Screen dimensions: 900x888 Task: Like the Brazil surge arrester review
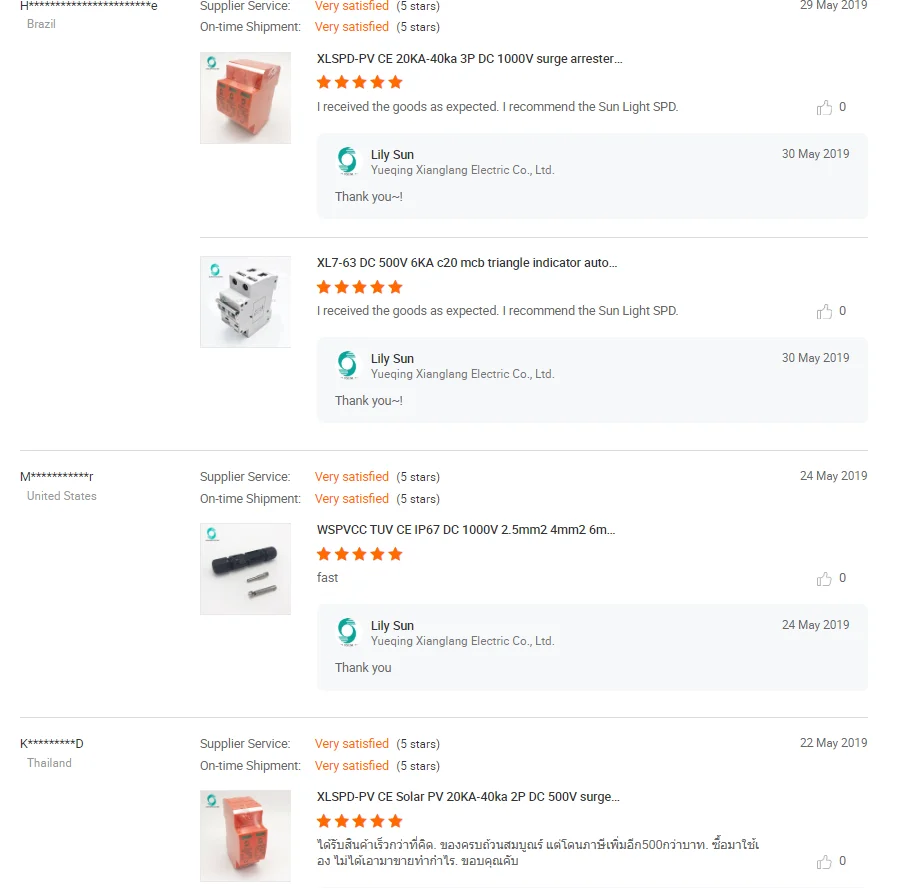[825, 107]
